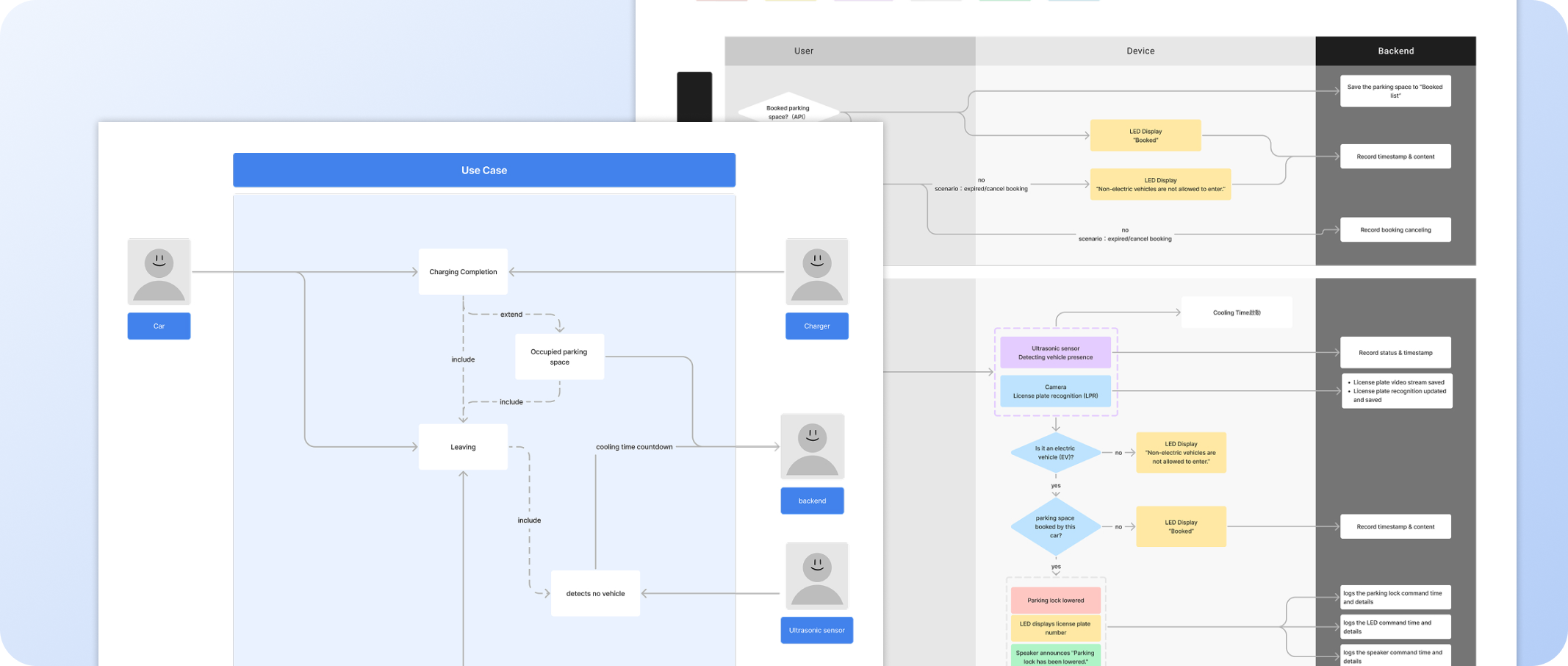Select the Occupied parking space box
The image size is (1568, 666).
click(559, 357)
